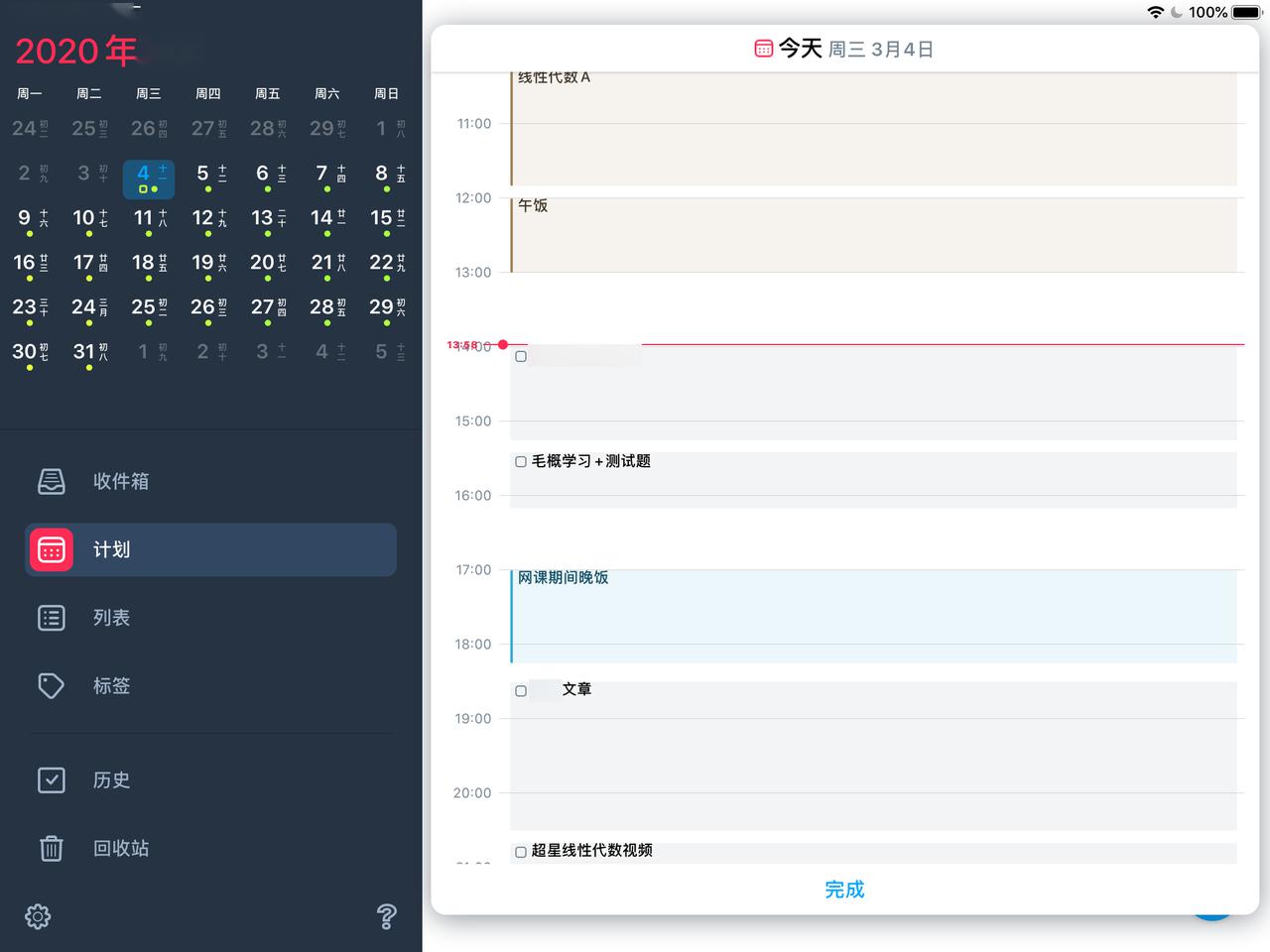Image resolution: width=1270 pixels, height=952 pixels.
Task: Switch to 标签 menu item
Action: pyautogui.click(x=210, y=686)
